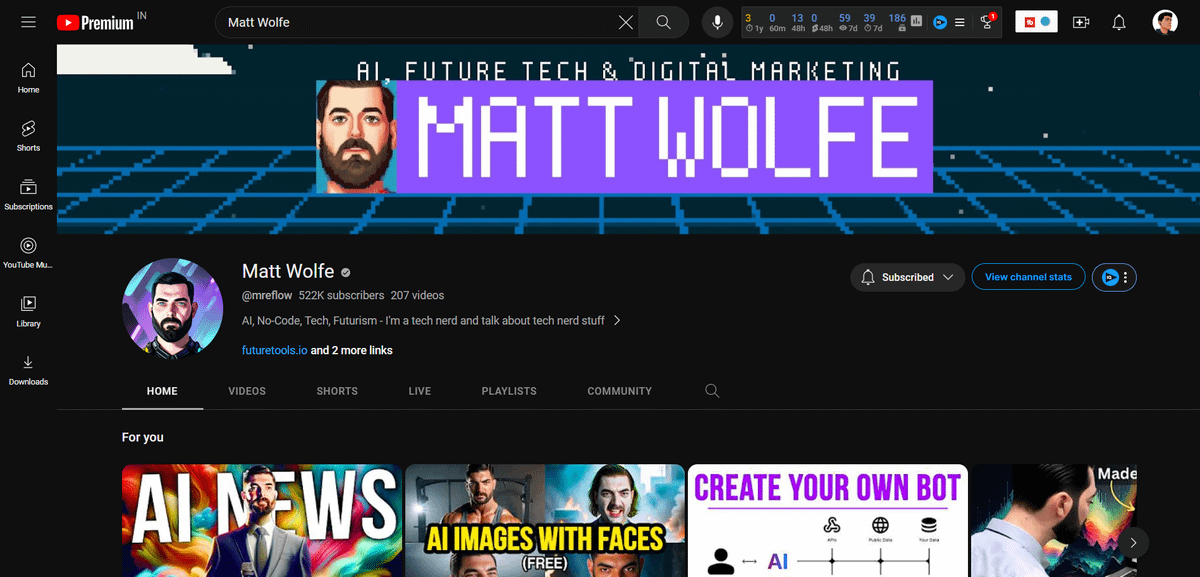Open the Create video camera icon
Viewport: 1200px width, 577px height.
(1081, 22)
